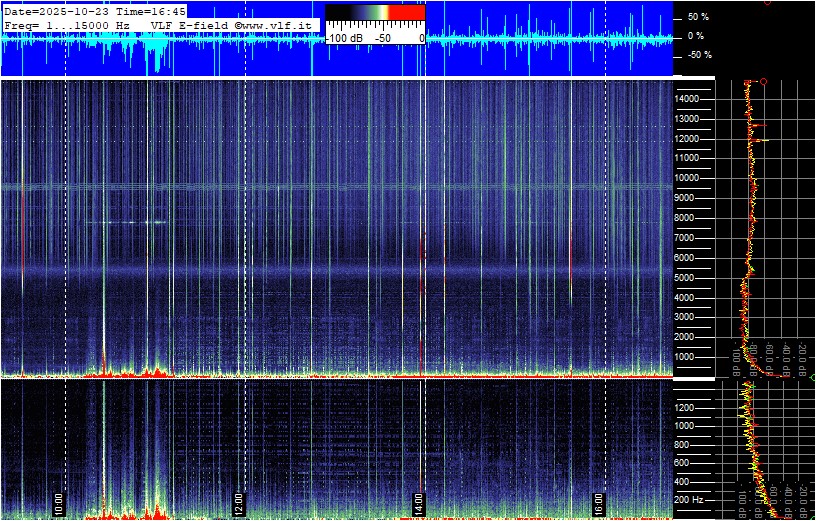Click the bright horizontal trace near 8000 Hz
Screen dimensions: 816x521
(x=127, y=222)
